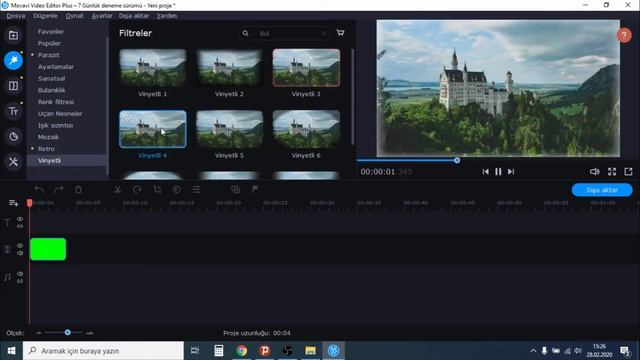
Task: Click the Transition wizard icon
Action: click(x=236, y=189)
